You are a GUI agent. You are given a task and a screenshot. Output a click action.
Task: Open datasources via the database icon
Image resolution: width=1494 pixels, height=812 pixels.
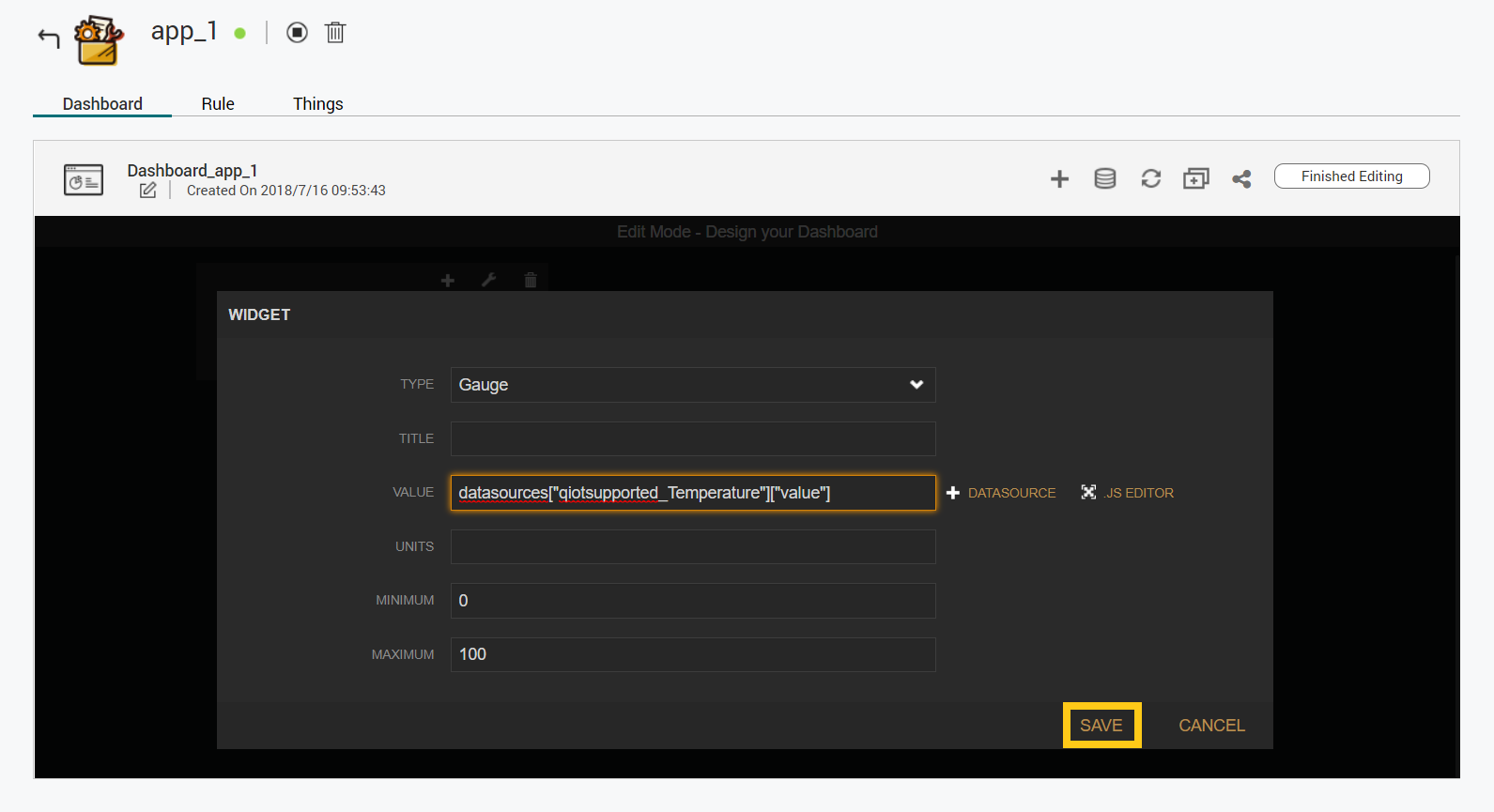(1105, 178)
